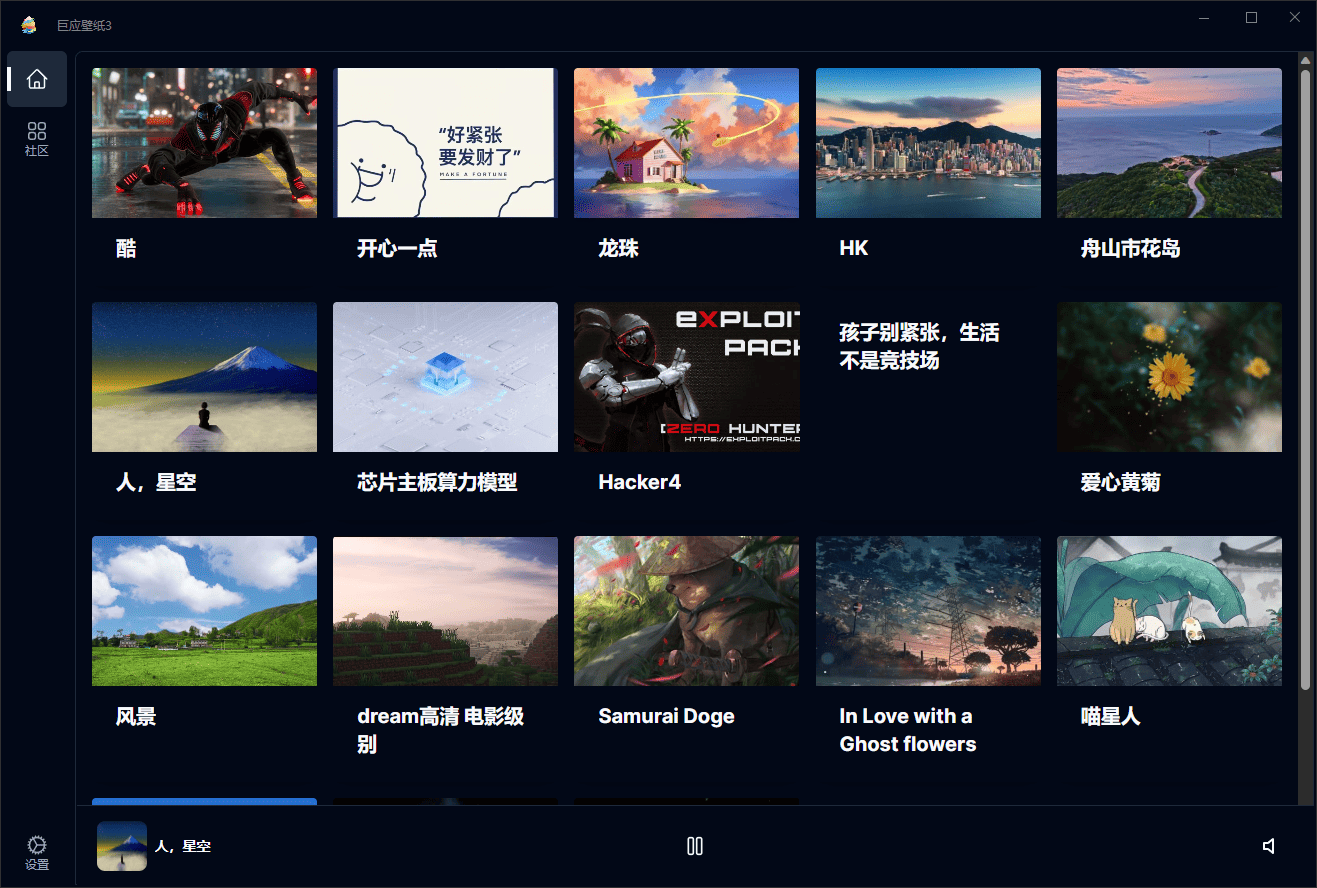Image resolution: width=1317 pixels, height=888 pixels.
Task: Select the 风景 landscape wallpaper
Action: (x=204, y=611)
